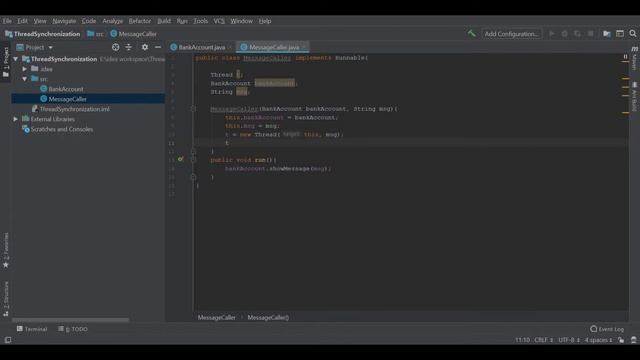Click the status bar icon at the far right
Viewport: 640px width, 360px height.
[x=633, y=340]
